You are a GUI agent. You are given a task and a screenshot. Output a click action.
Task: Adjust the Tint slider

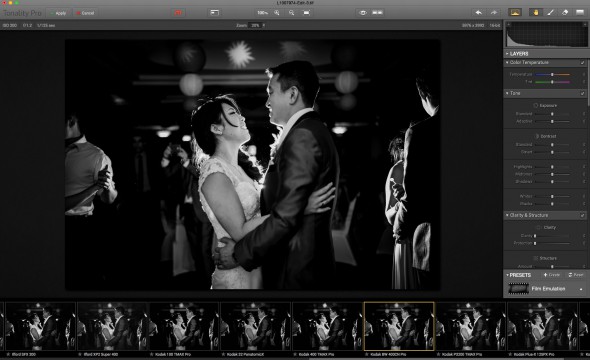point(552,82)
